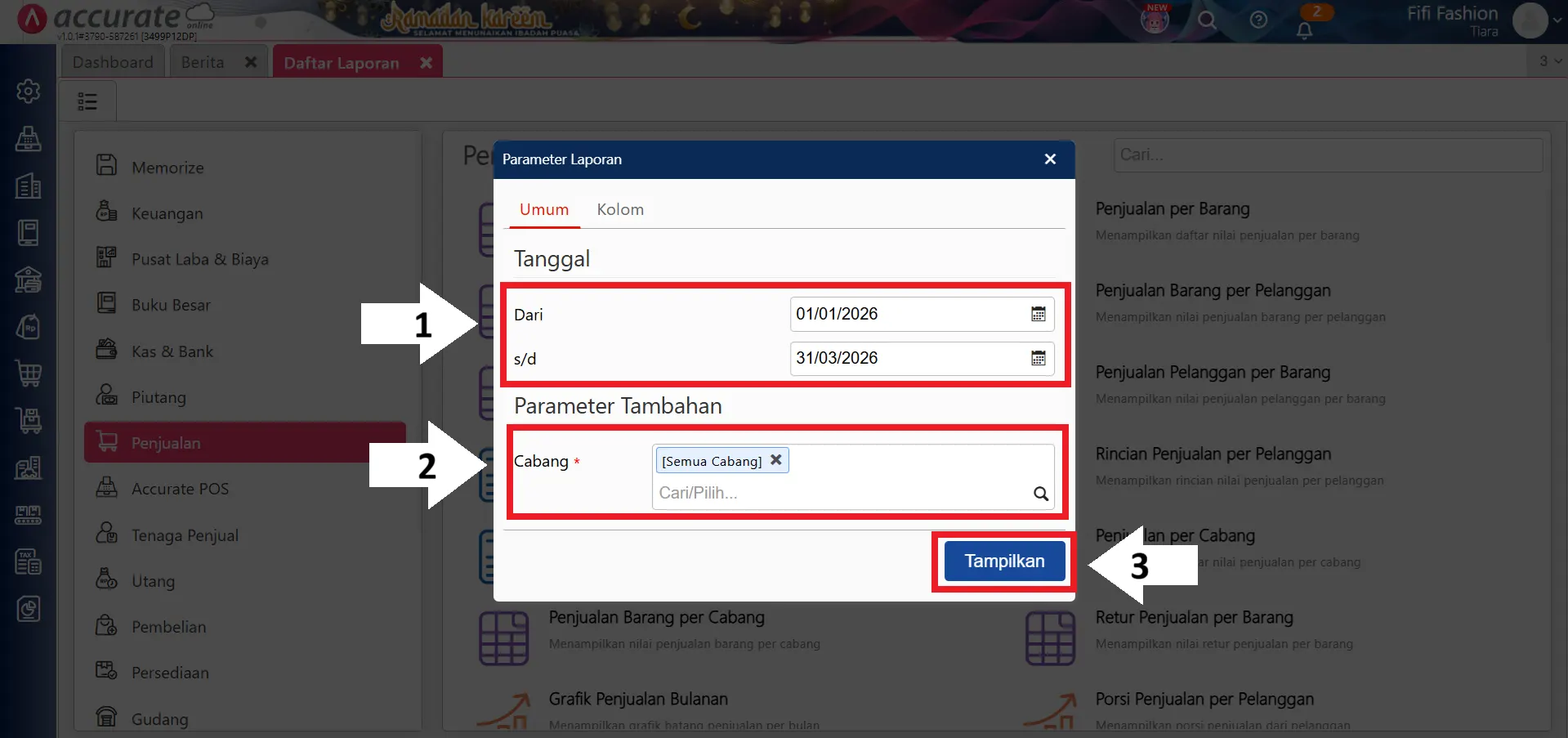Switch to the Kolom tab
1568x738 pixels.
(620, 209)
